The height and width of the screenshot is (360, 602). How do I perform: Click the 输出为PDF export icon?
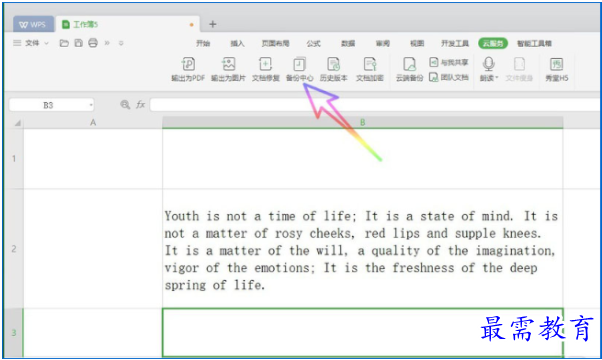coord(188,64)
